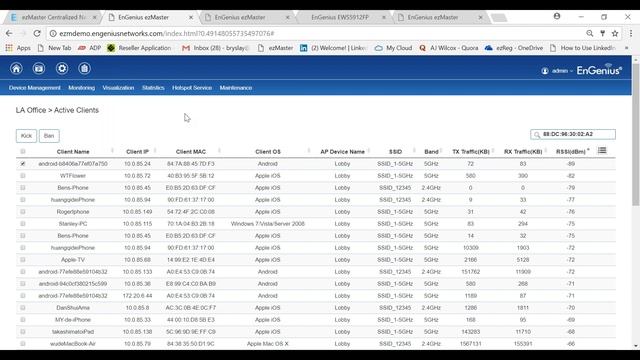This screenshot has width=640, height=360.
Task: Open the Visualization menu
Action: [x=118, y=88]
